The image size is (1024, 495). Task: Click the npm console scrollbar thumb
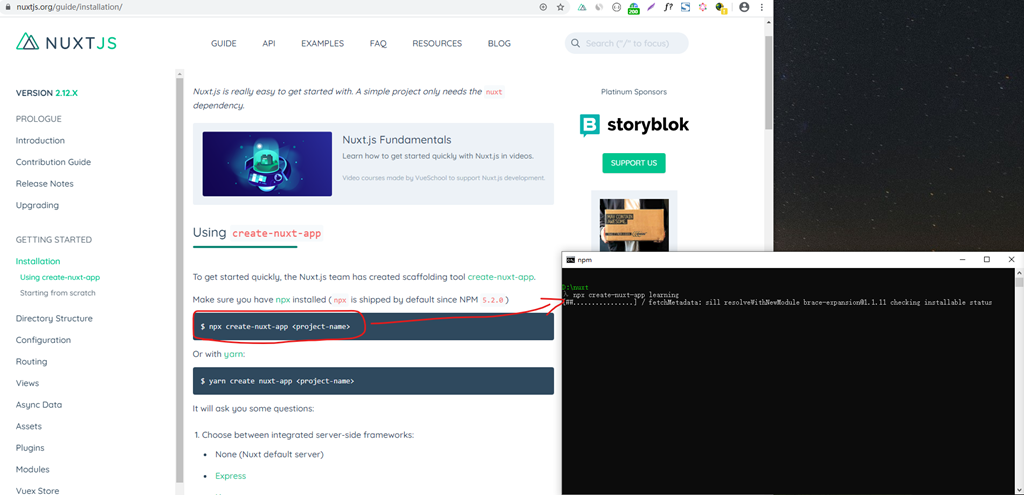coord(1019,282)
